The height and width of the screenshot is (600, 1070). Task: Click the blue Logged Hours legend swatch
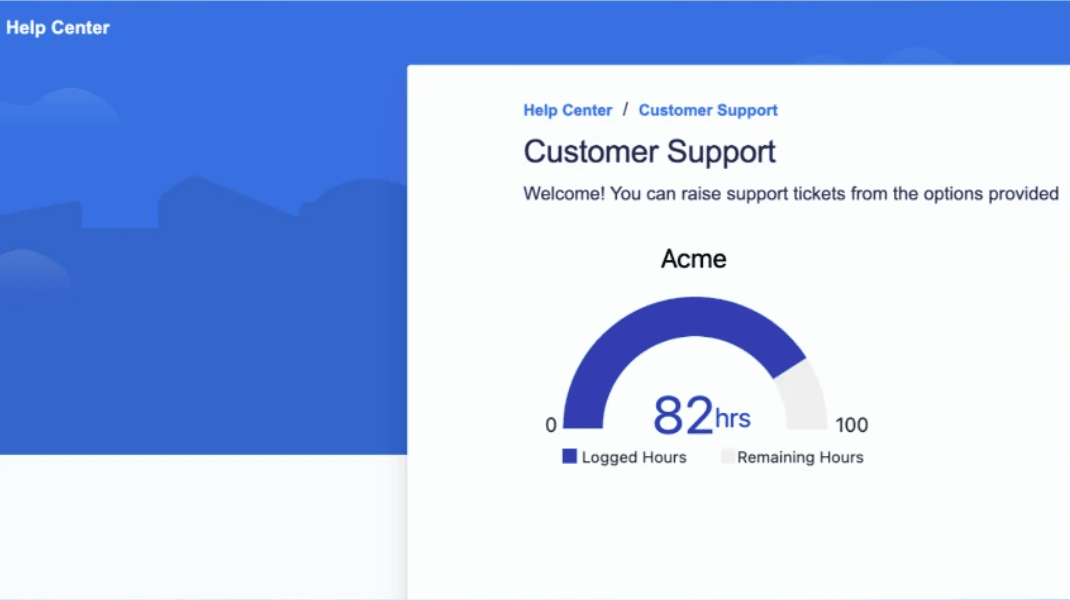570,457
